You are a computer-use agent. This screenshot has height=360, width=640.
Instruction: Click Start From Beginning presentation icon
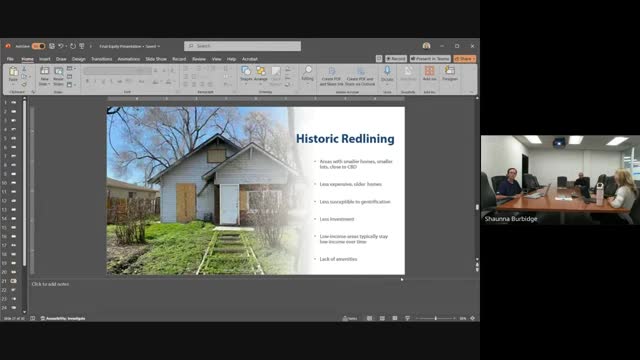(x=82, y=46)
